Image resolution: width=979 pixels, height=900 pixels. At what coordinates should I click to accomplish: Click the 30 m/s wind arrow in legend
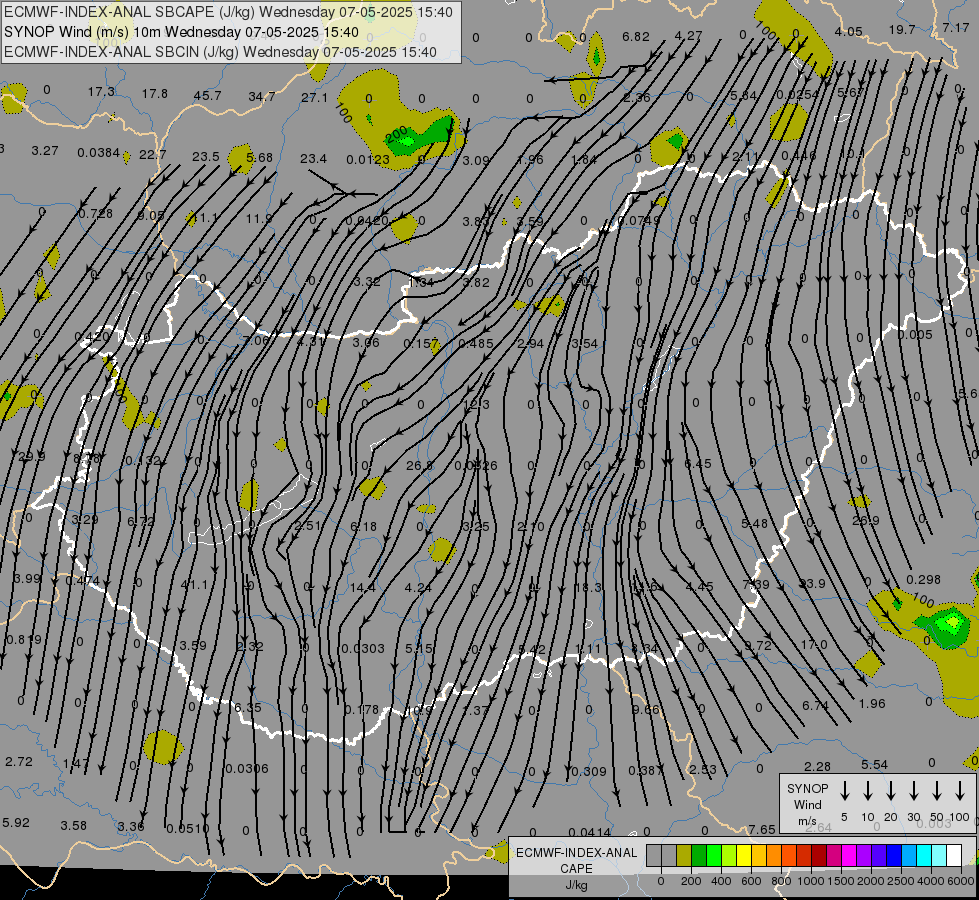[913, 790]
